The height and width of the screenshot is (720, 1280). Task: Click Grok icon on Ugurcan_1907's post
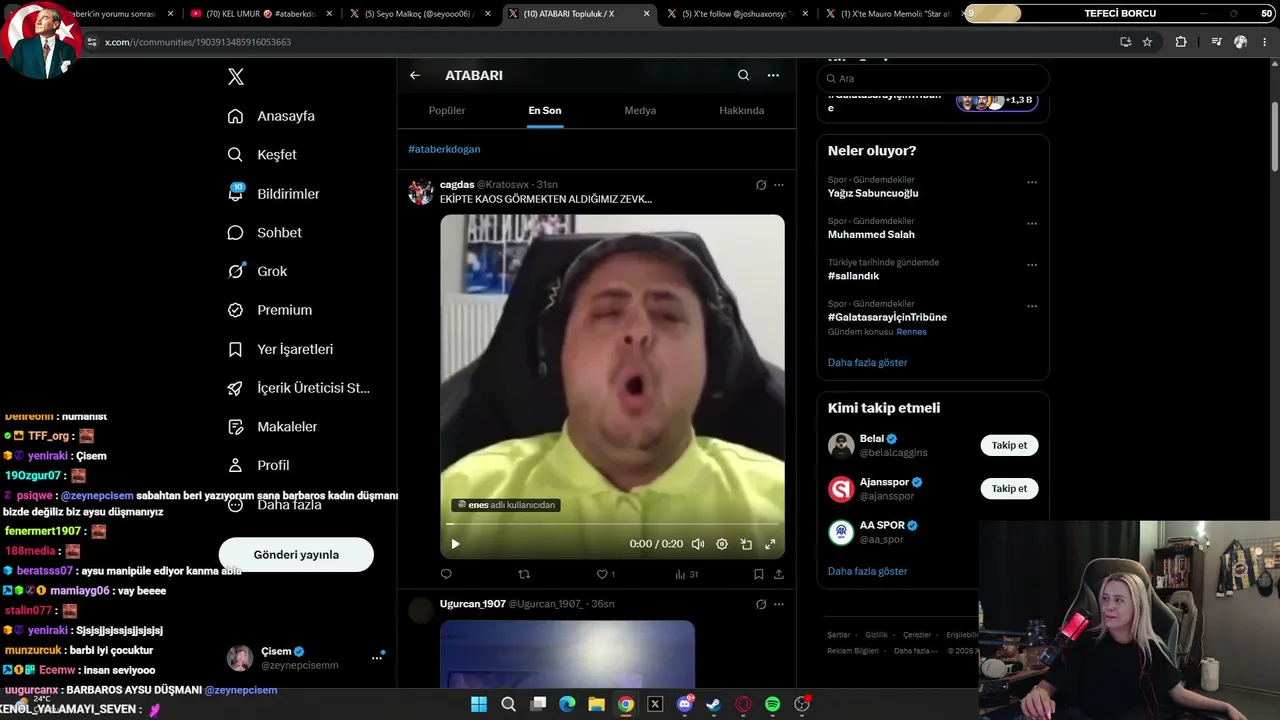[761, 604]
